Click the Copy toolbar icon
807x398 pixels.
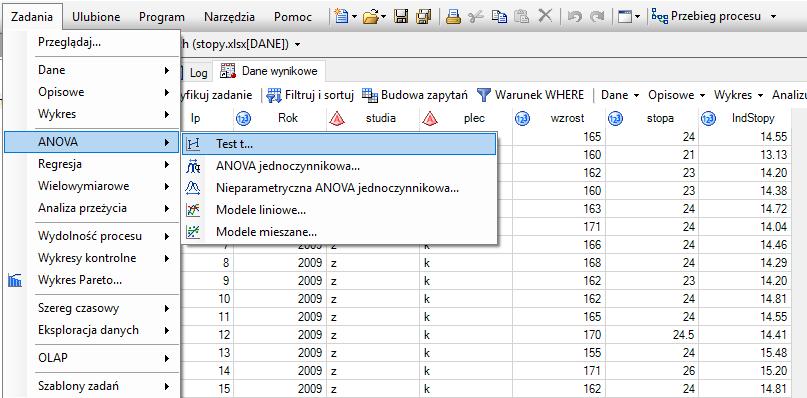[x=499, y=17]
